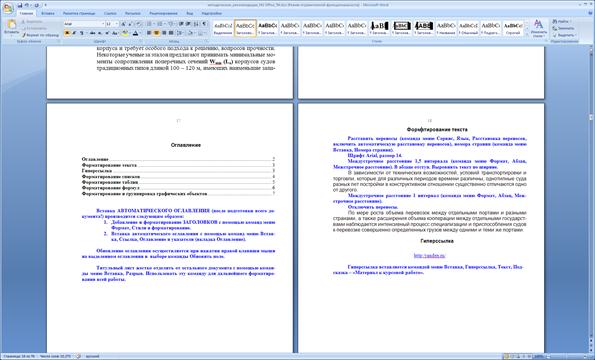Paste using the large Вставить clipboard button
This screenshot has height=360, width=595.
click(x=11, y=27)
